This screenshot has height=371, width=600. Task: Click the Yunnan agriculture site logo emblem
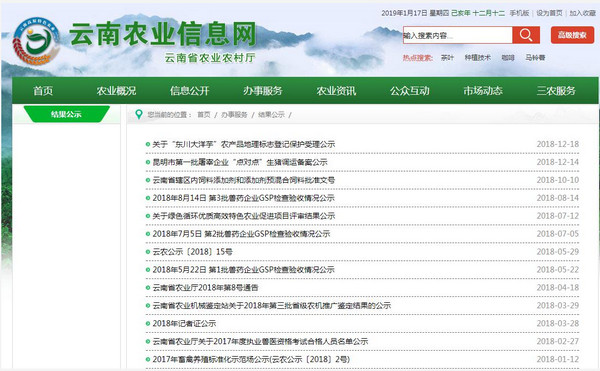[x=36, y=41]
